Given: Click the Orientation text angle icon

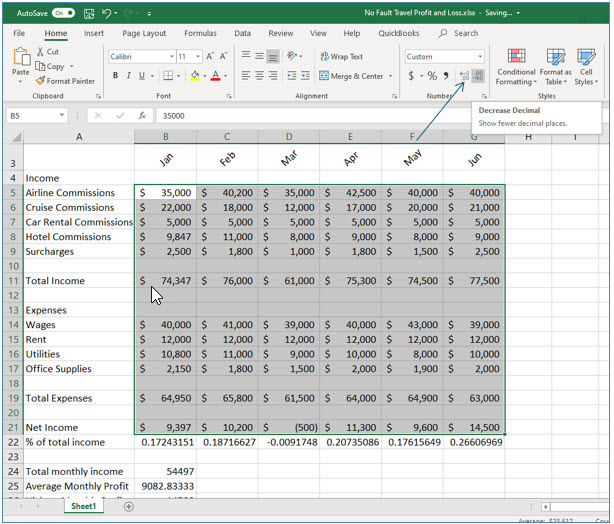Looking at the screenshot, I should point(292,56).
